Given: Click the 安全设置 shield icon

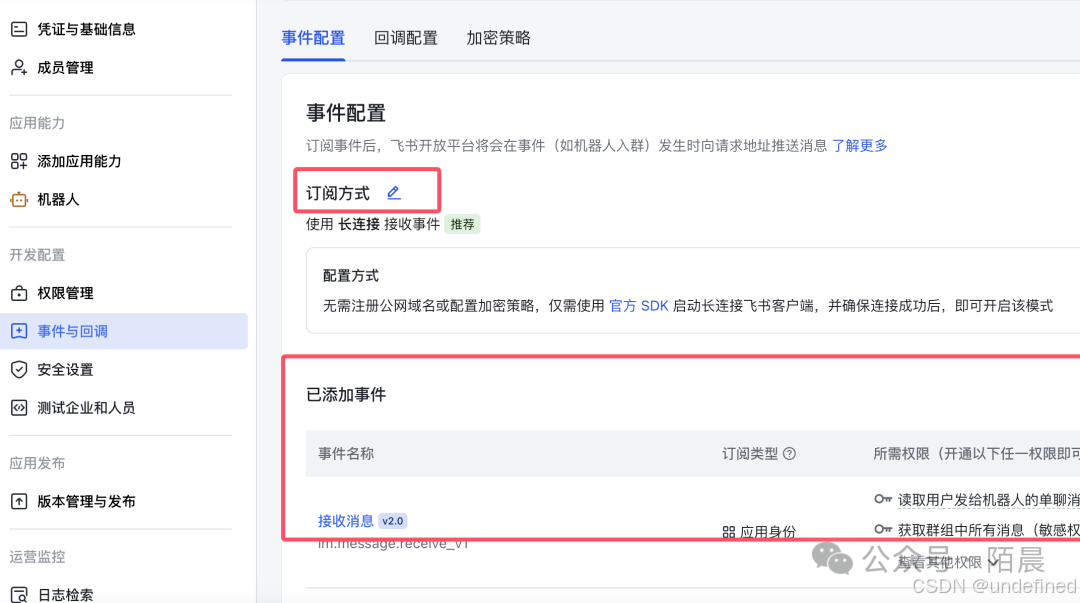Looking at the screenshot, I should [18, 368].
